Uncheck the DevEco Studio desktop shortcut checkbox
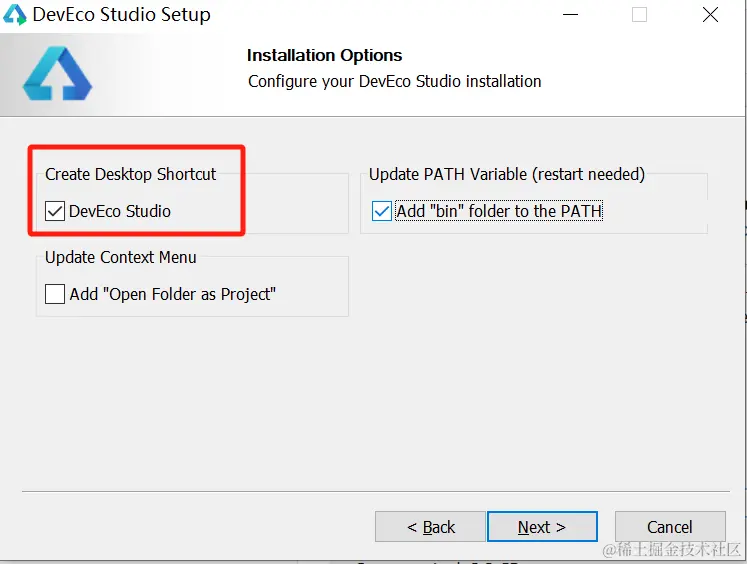Image resolution: width=747 pixels, height=564 pixels. click(55, 211)
